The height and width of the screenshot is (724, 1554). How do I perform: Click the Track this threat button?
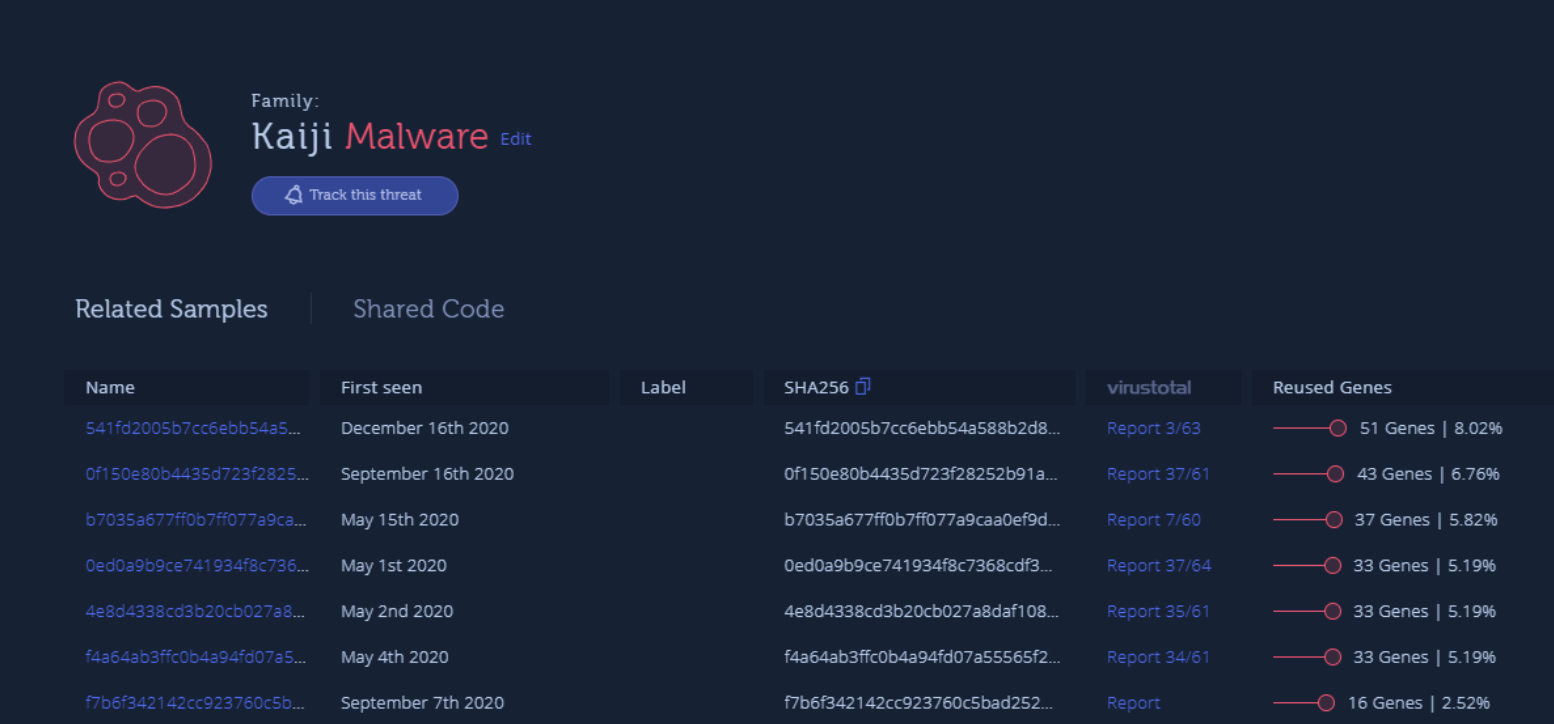[355, 195]
